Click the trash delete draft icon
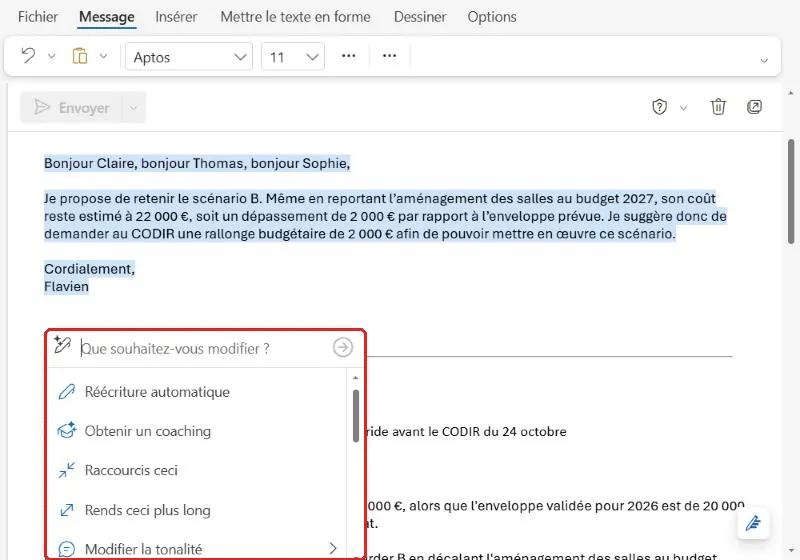This screenshot has width=800, height=560. pyautogui.click(x=718, y=107)
